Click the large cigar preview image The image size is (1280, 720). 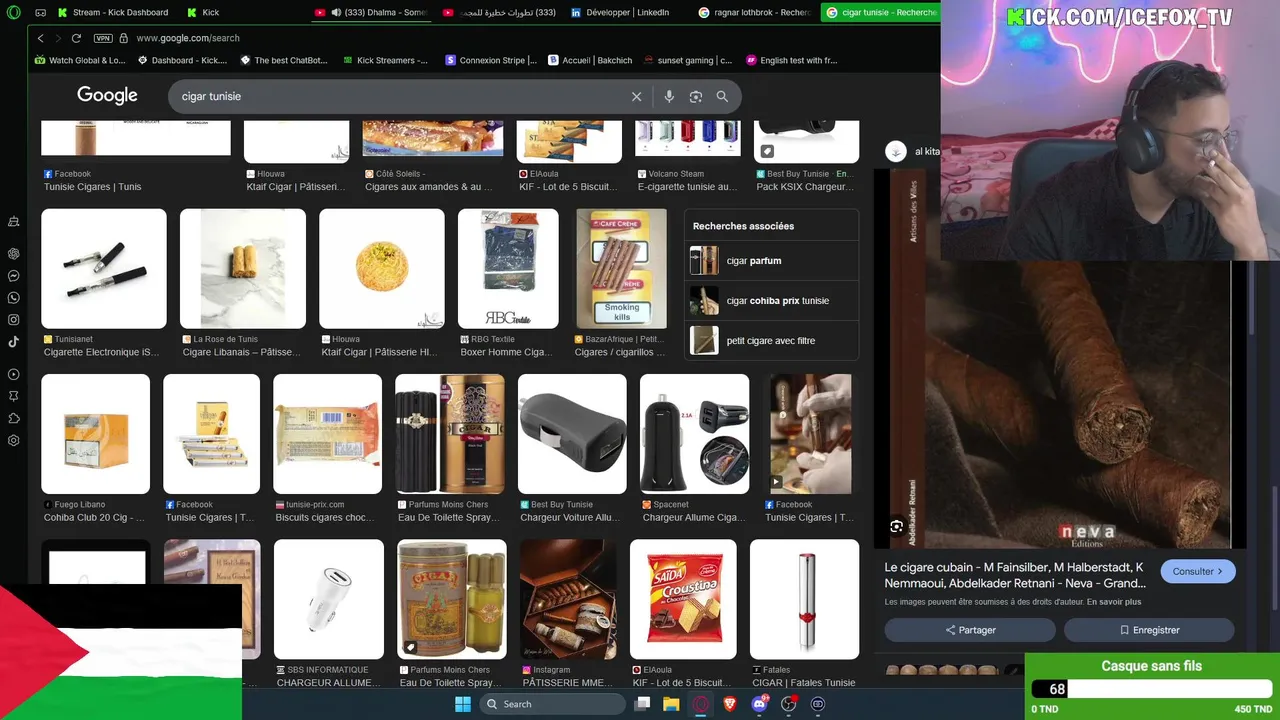[x=1060, y=400]
